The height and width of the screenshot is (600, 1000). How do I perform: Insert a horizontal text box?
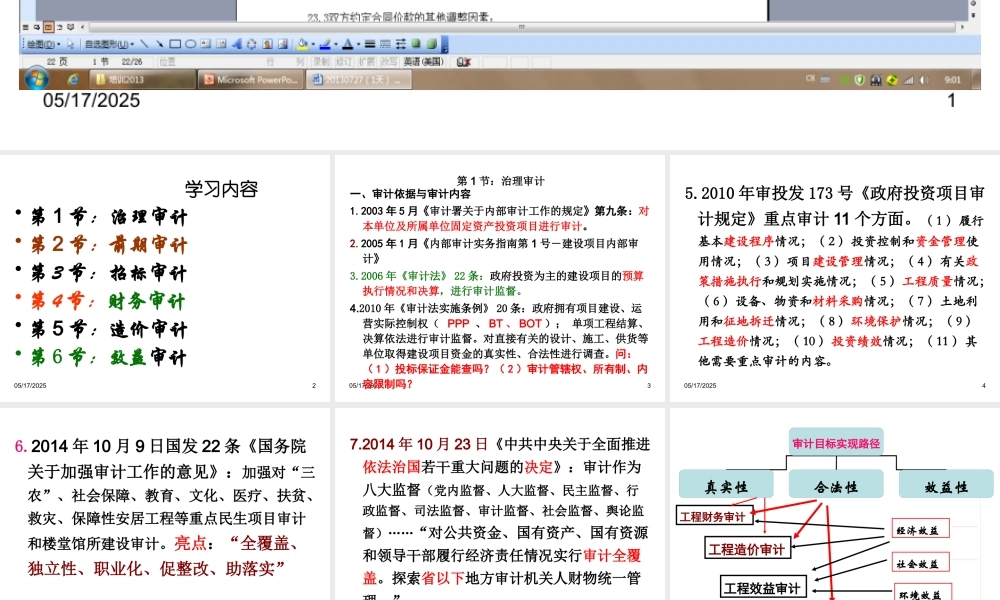205,44
